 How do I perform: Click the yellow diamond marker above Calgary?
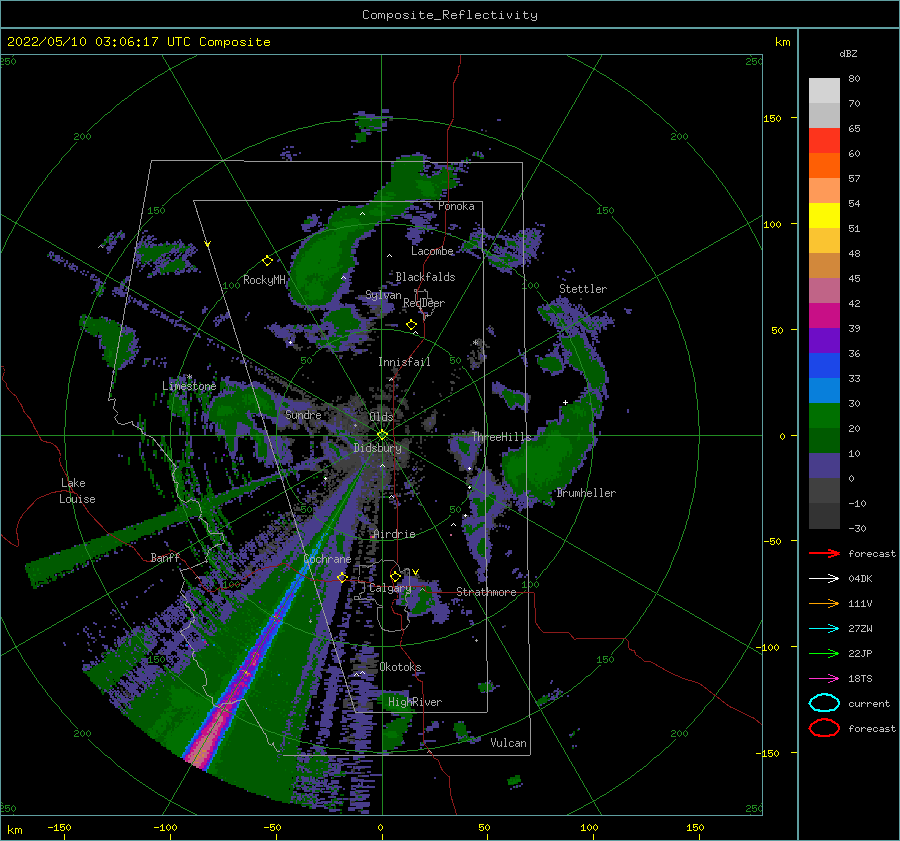395,576
